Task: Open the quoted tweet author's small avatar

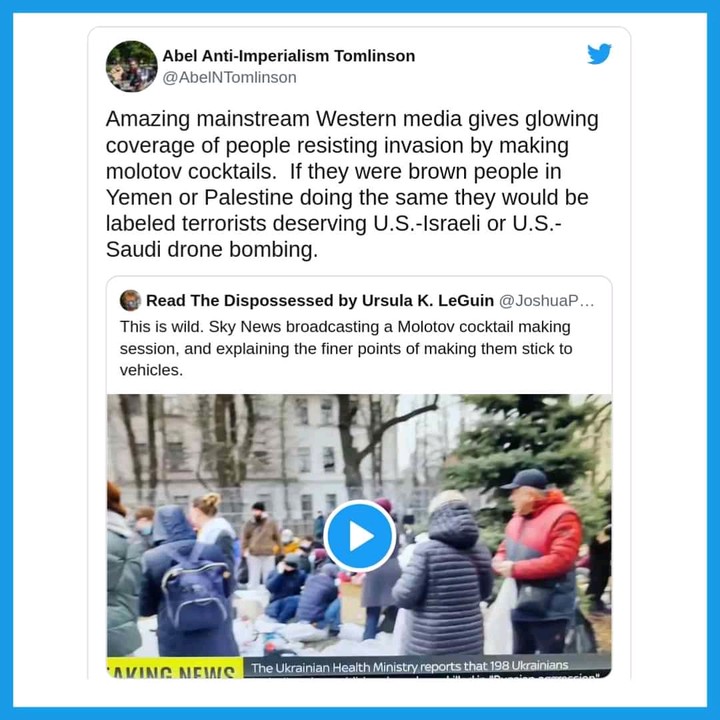Action: (x=130, y=301)
